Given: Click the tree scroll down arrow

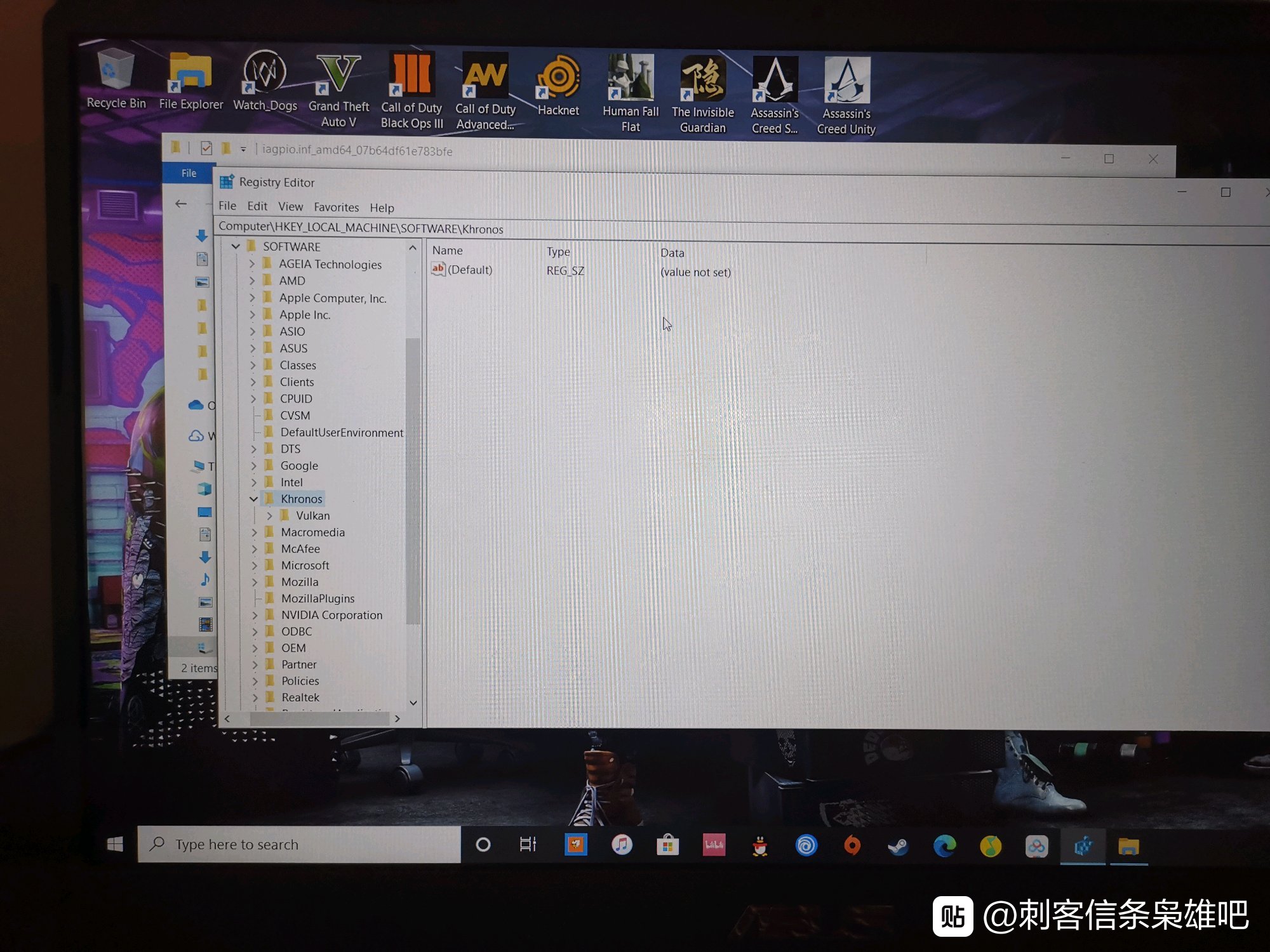Looking at the screenshot, I should tap(413, 703).
